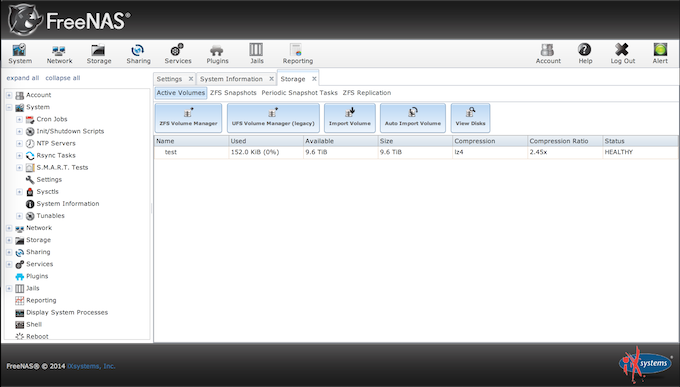
Task: Open the Storage toolbar icon
Action: [99, 54]
